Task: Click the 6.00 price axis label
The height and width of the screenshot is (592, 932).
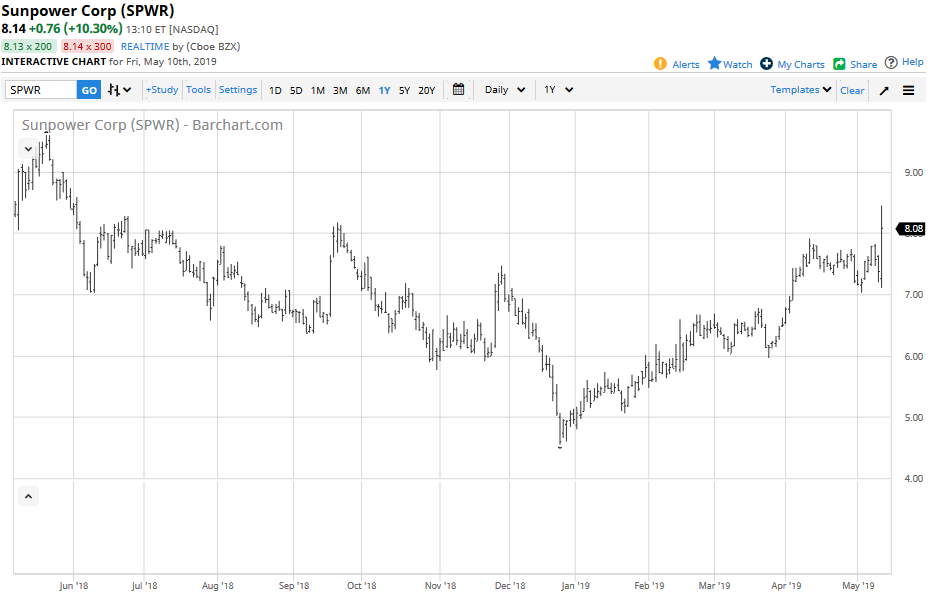Action: point(914,357)
